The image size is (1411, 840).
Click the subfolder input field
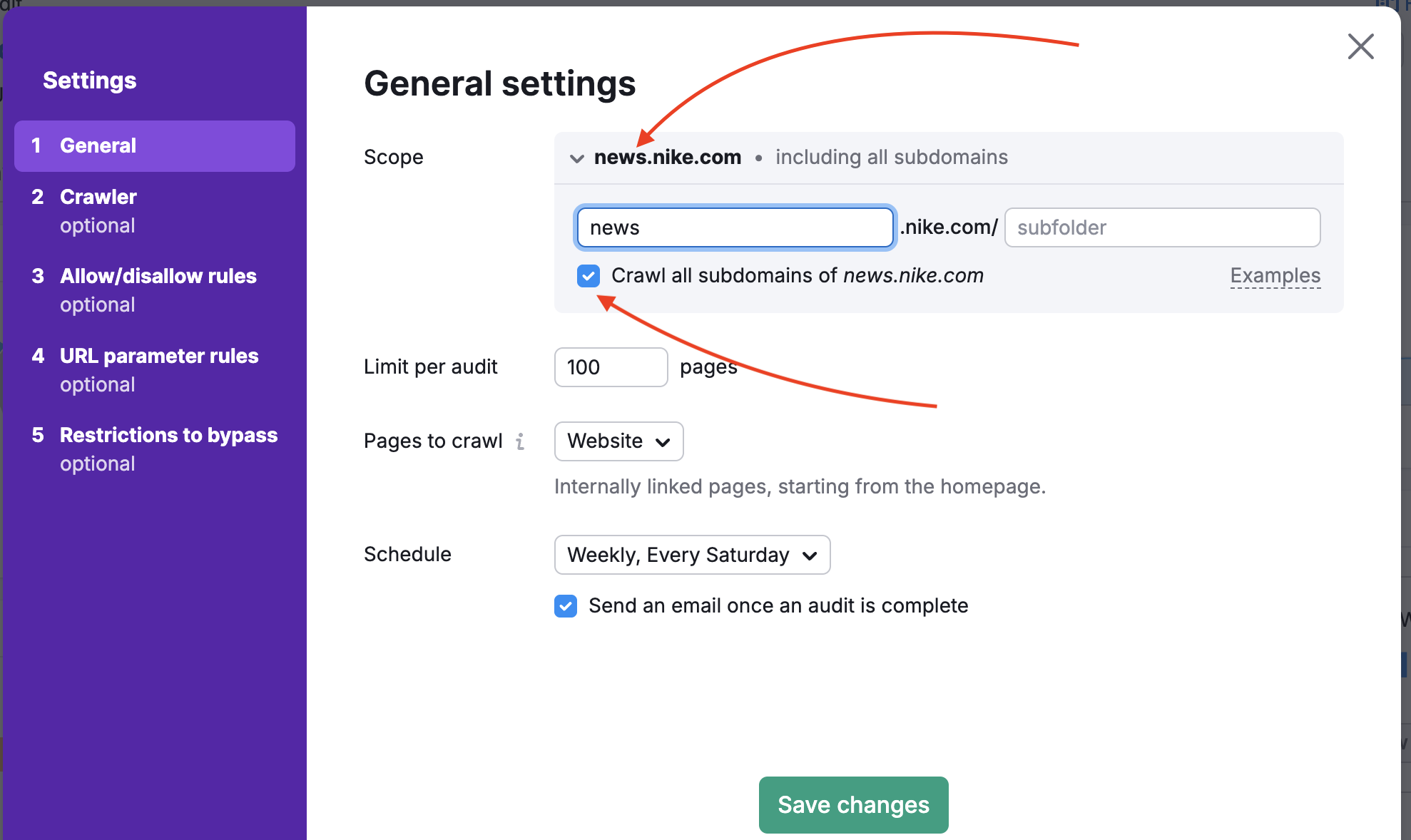click(1161, 227)
